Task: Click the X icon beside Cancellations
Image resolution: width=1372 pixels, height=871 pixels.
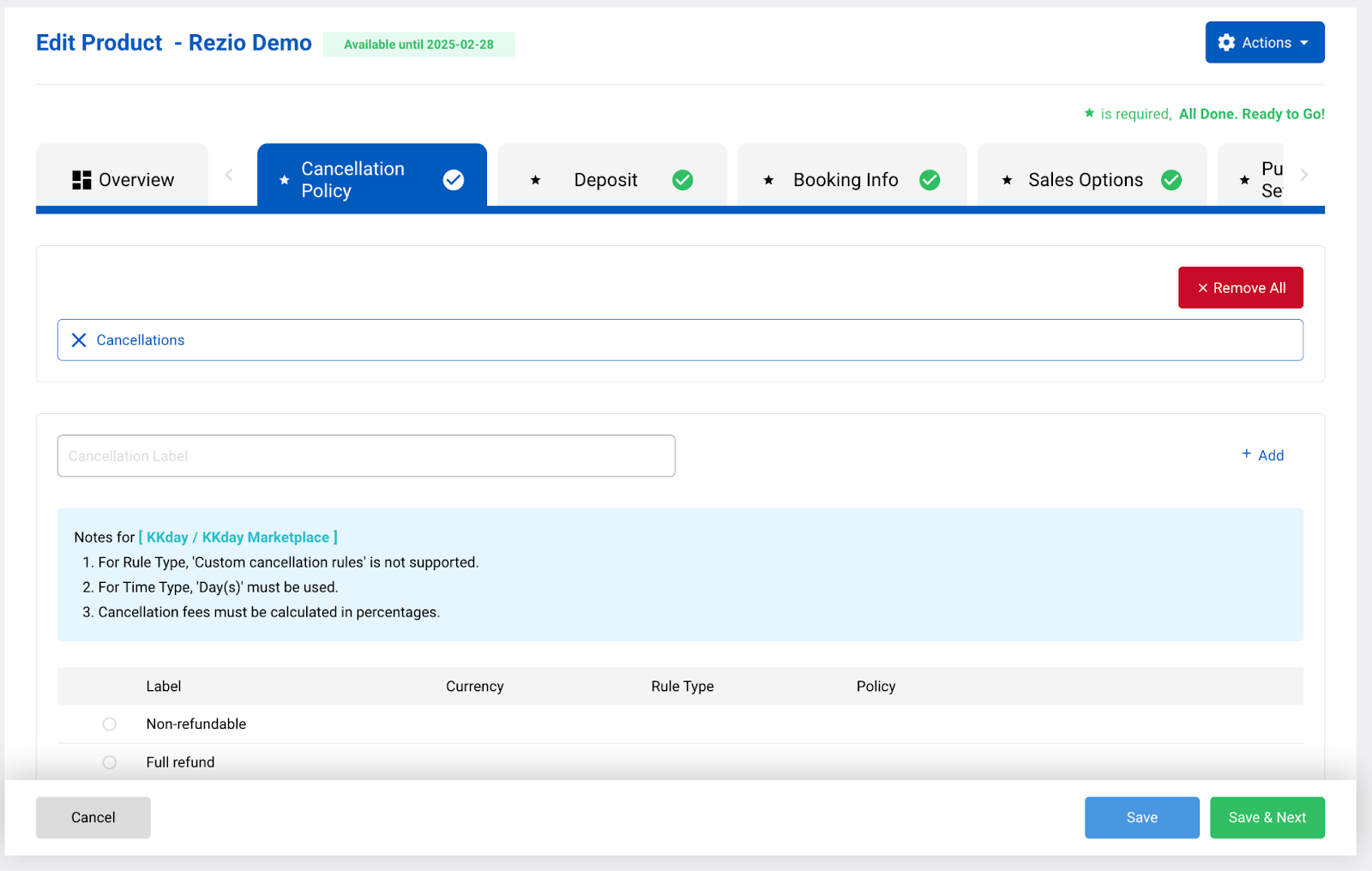Action: 79,340
